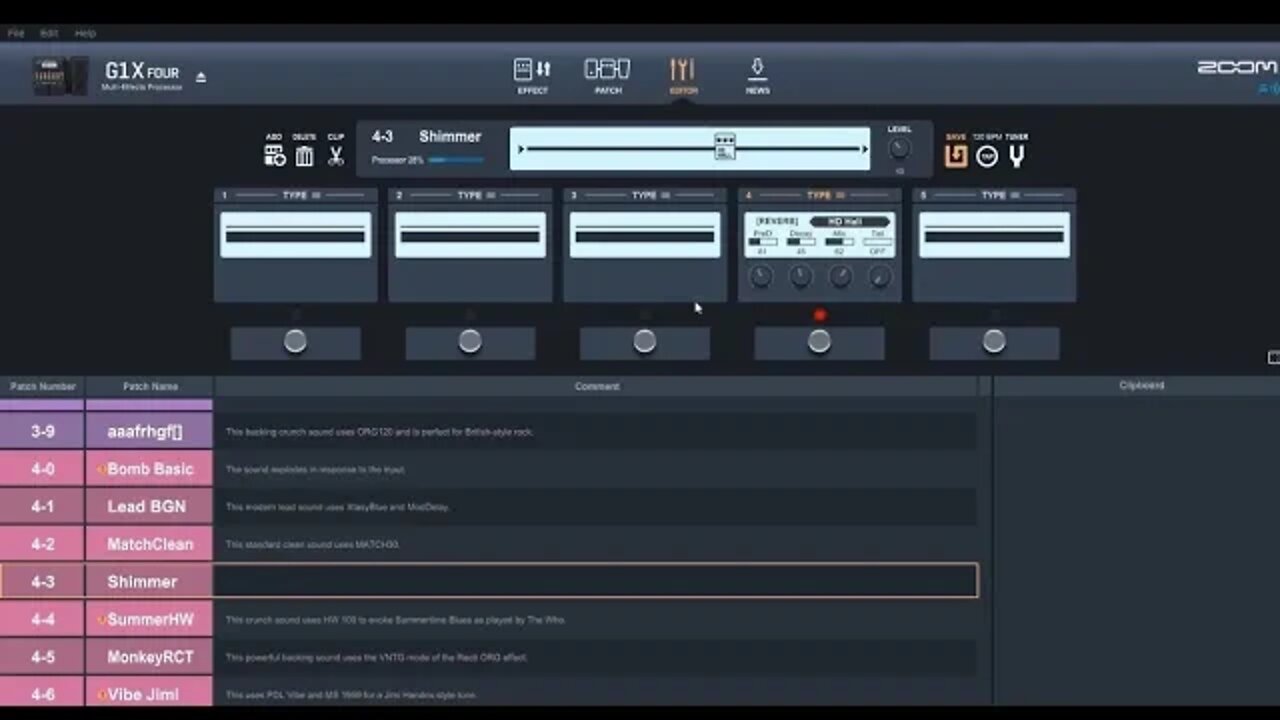
Task: Select empty effect display in slot 5
Action: click(994, 235)
